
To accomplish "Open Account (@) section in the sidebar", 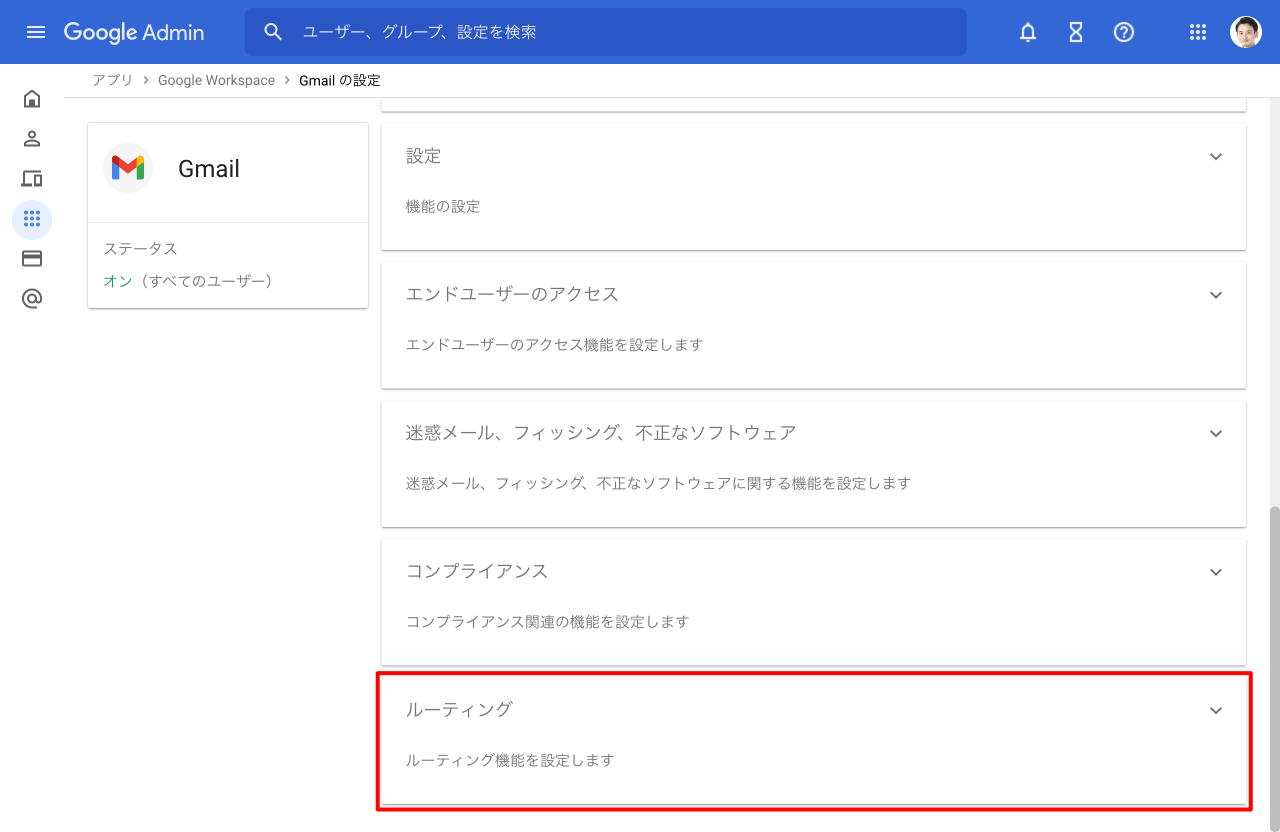I will pos(32,299).
